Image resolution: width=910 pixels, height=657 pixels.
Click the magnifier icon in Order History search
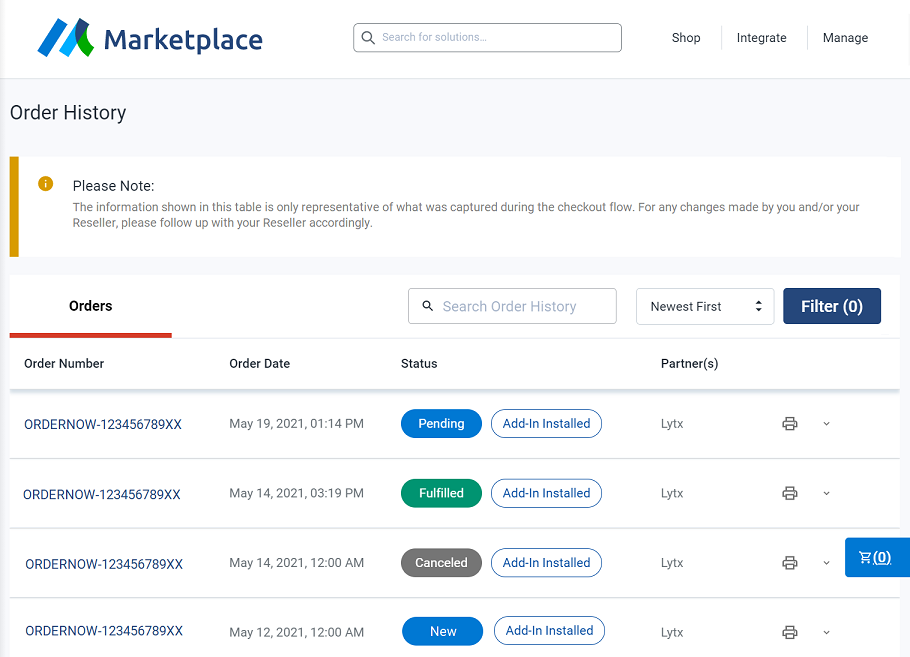click(428, 306)
